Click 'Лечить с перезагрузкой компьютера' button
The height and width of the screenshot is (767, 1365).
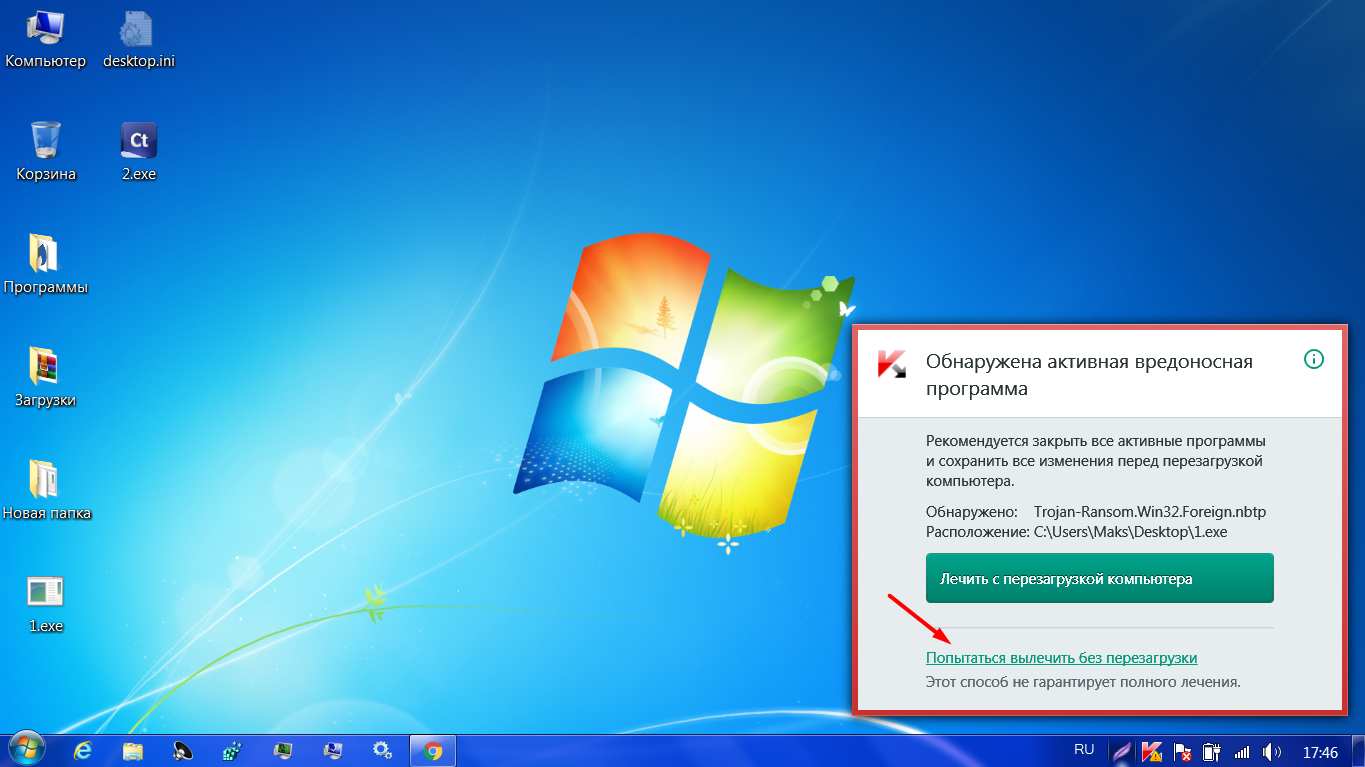[x=1100, y=578]
